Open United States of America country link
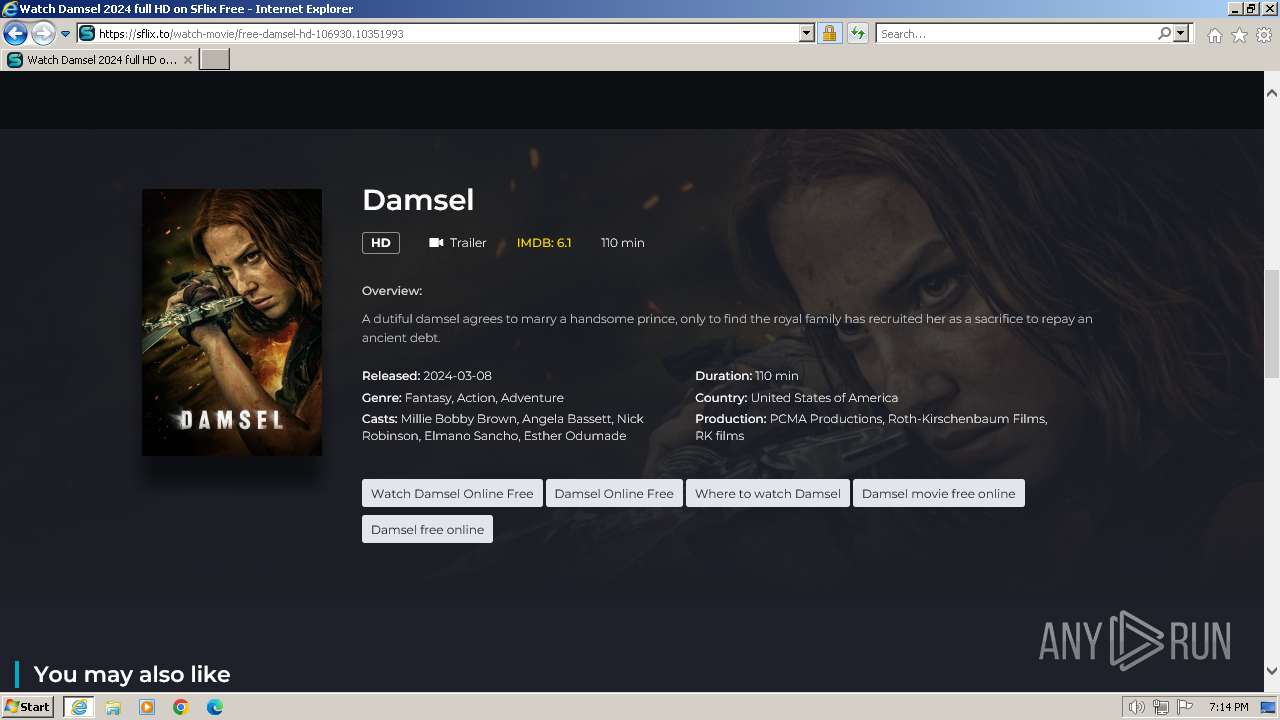The height and width of the screenshot is (720, 1280). [x=824, y=398]
